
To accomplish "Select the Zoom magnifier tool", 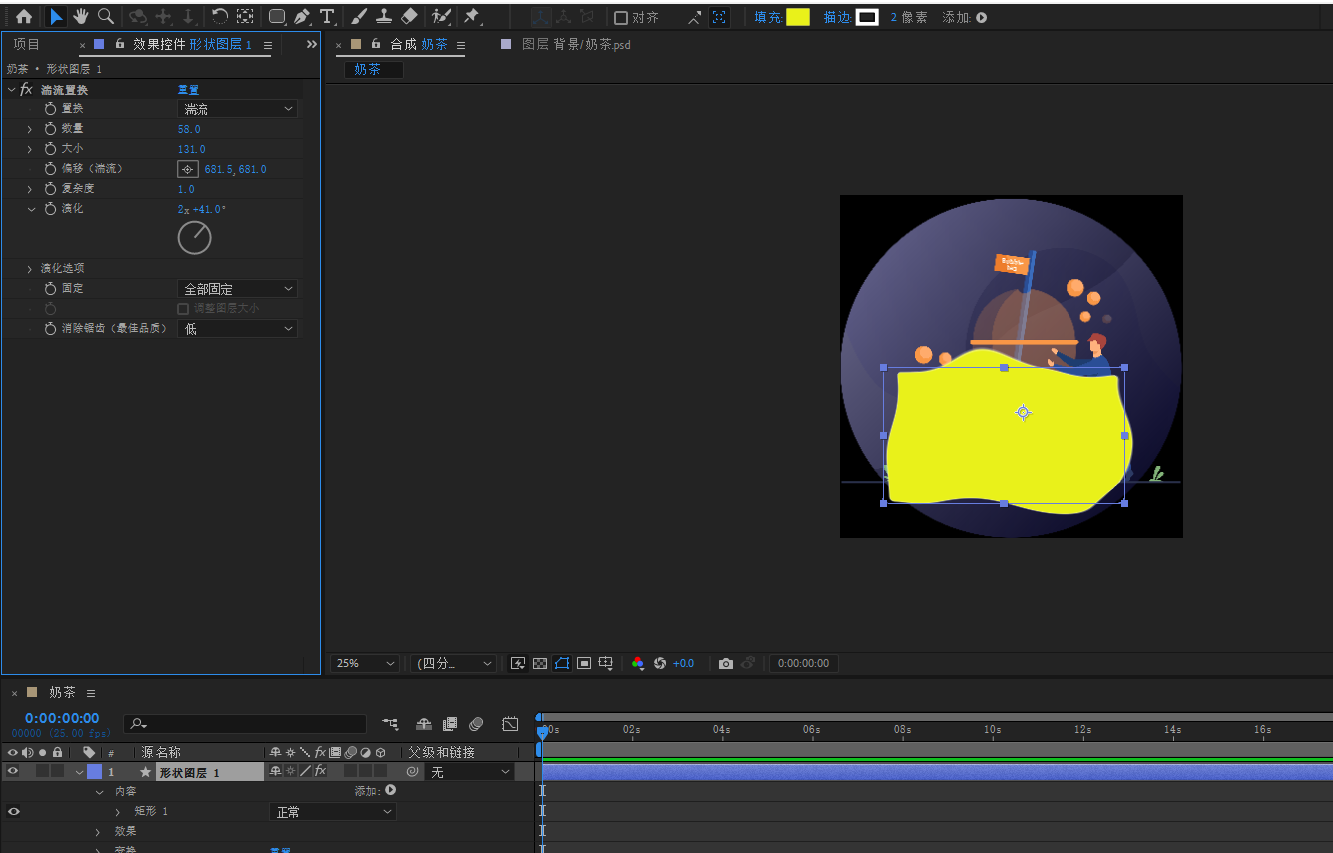I will point(105,17).
